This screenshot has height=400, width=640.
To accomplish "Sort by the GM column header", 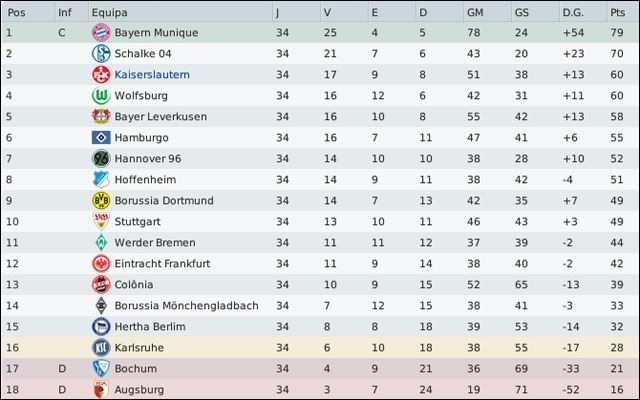I will pyautogui.click(x=475, y=12).
